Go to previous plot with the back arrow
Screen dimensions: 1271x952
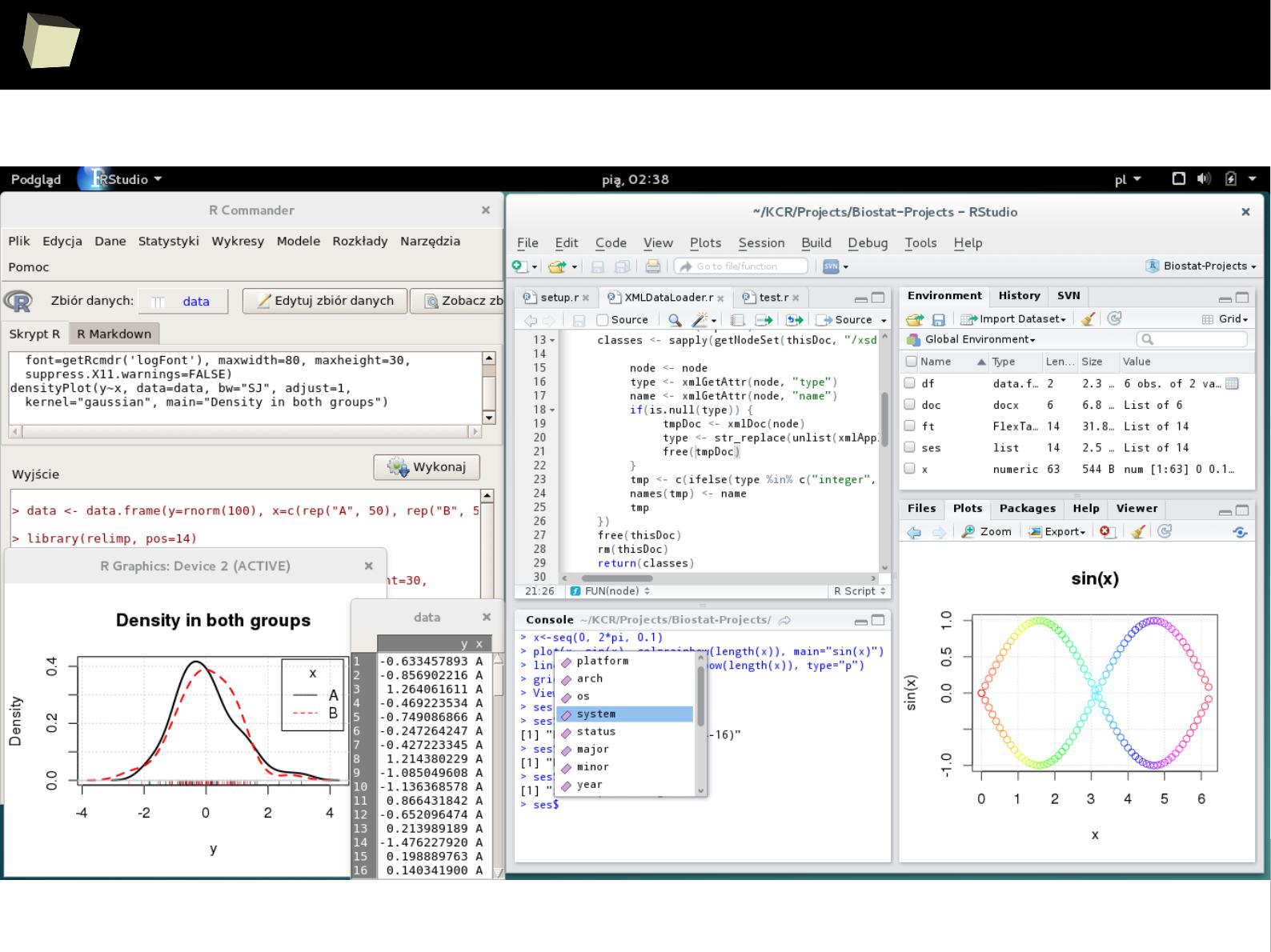[914, 532]
